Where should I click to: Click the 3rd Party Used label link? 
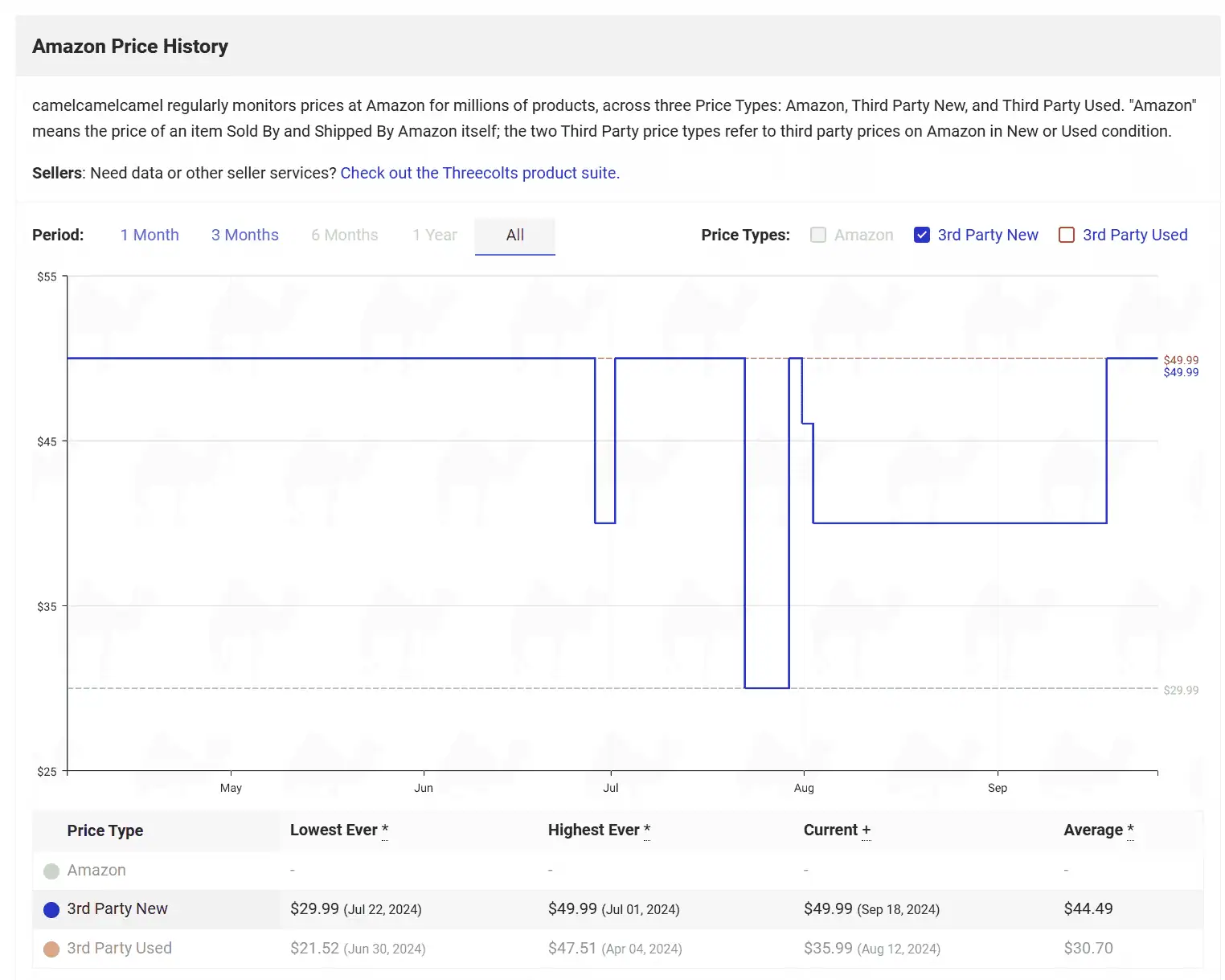(1134, 235)
